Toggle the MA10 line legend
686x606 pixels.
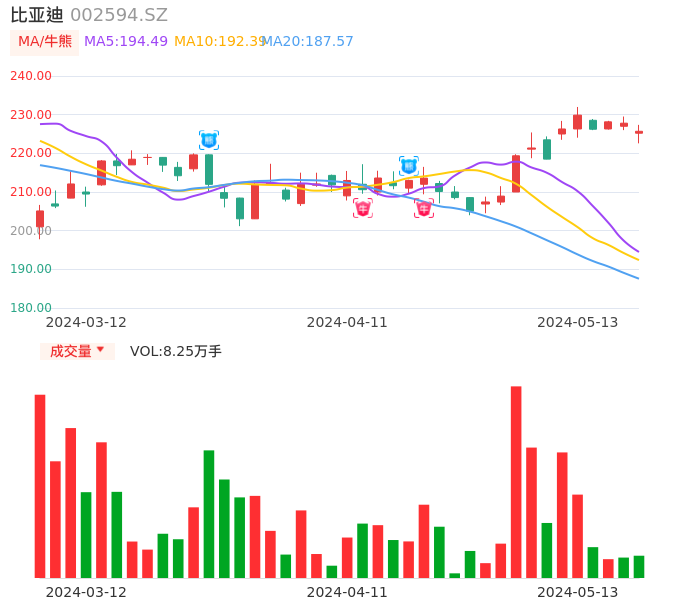(218, 42)
